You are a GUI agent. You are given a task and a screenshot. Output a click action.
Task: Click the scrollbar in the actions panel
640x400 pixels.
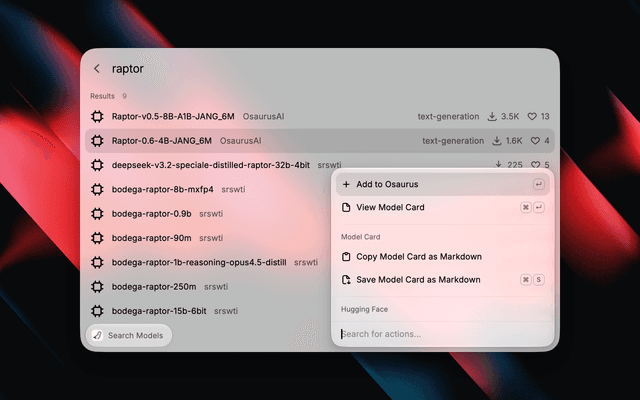[553, 301]
